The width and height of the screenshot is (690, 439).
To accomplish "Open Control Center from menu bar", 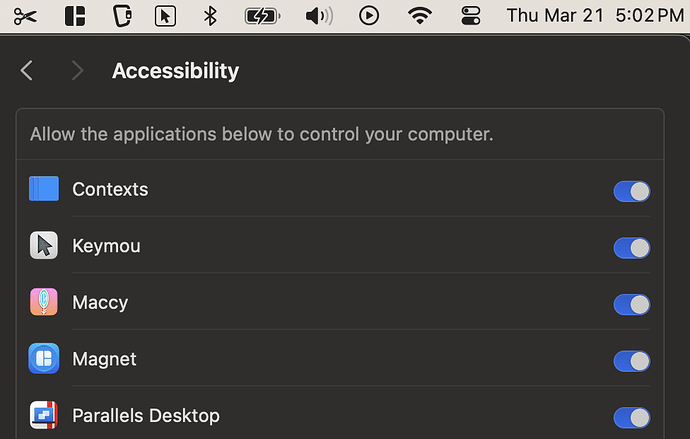I will (x=471, y=16).
